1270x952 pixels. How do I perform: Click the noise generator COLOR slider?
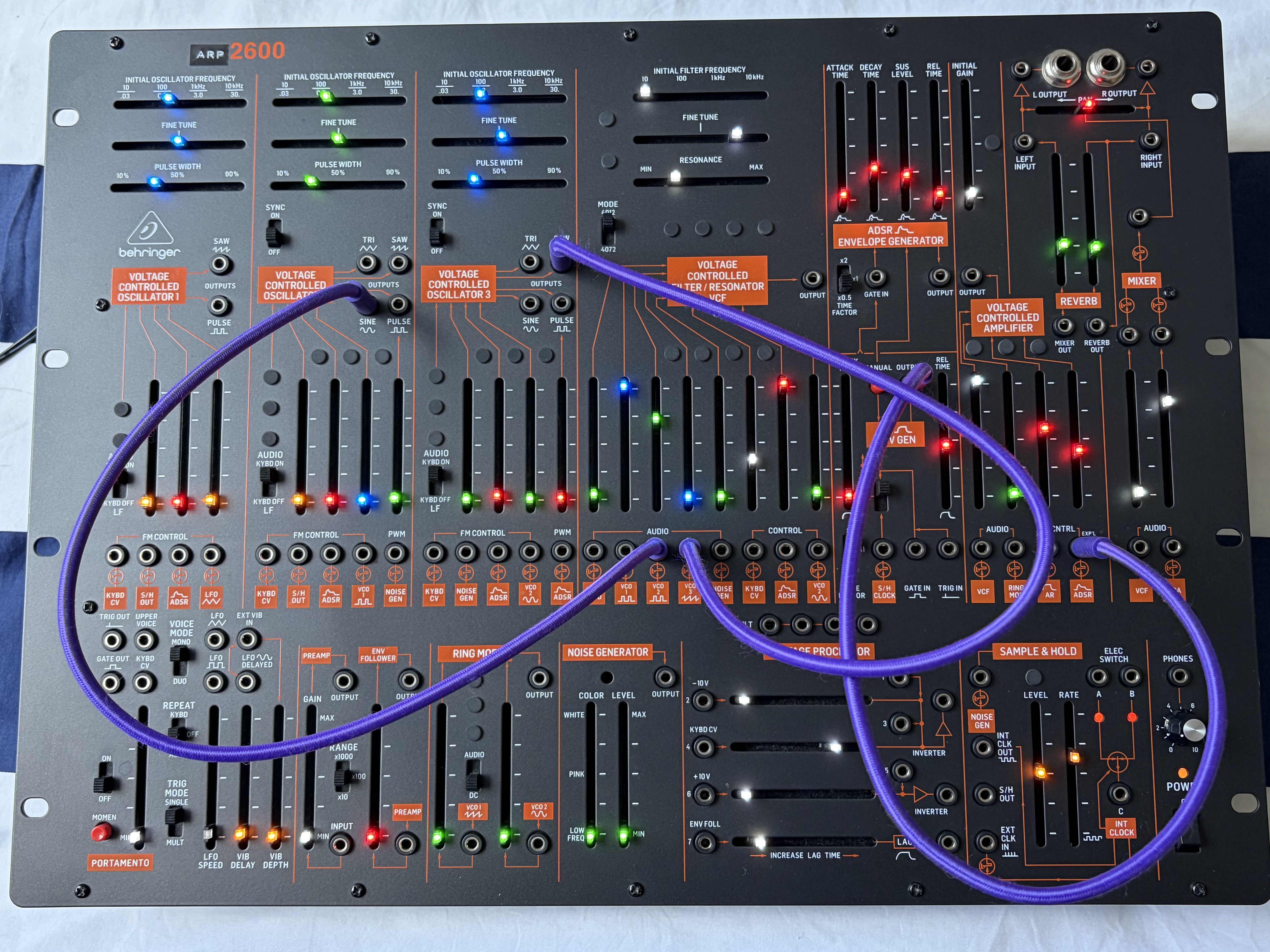click(x=591, y=774)
